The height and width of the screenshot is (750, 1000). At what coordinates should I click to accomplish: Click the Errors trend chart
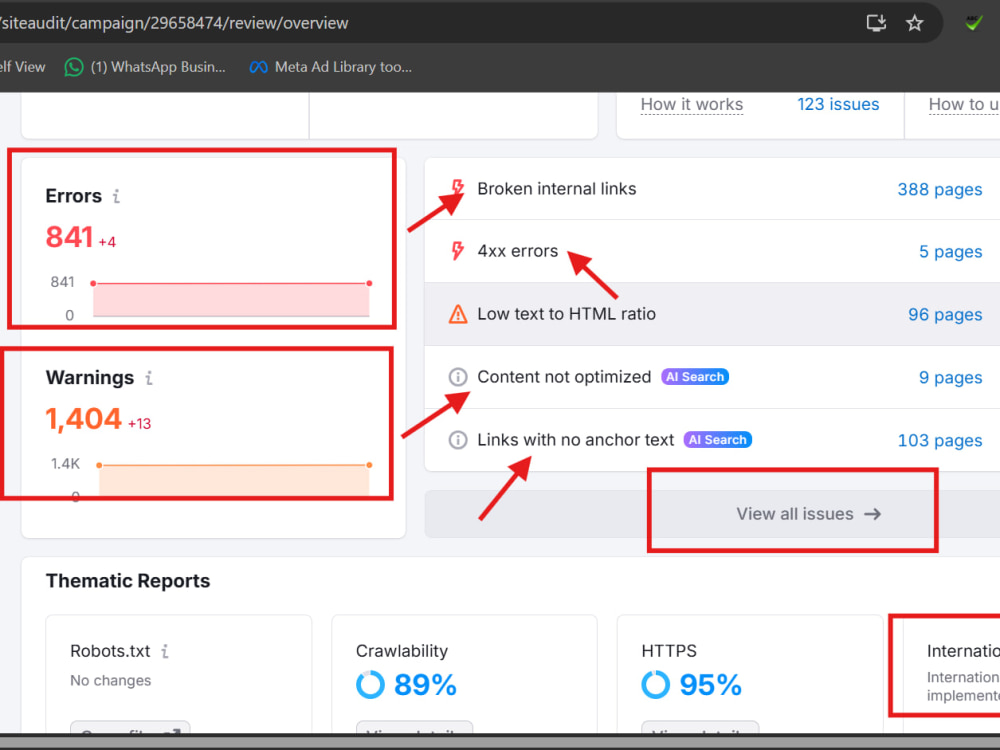tap(231, 299)
